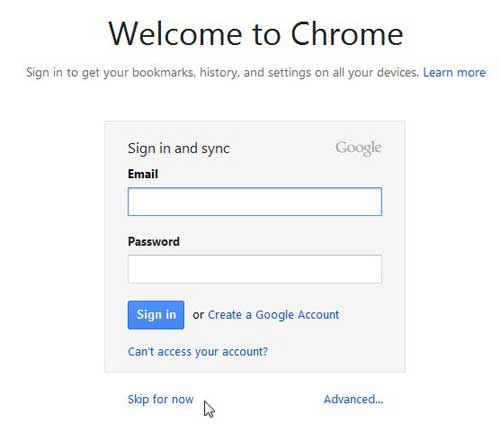Click the blue Sign in button
Screen dimensions: 500x442
point(156,315)
